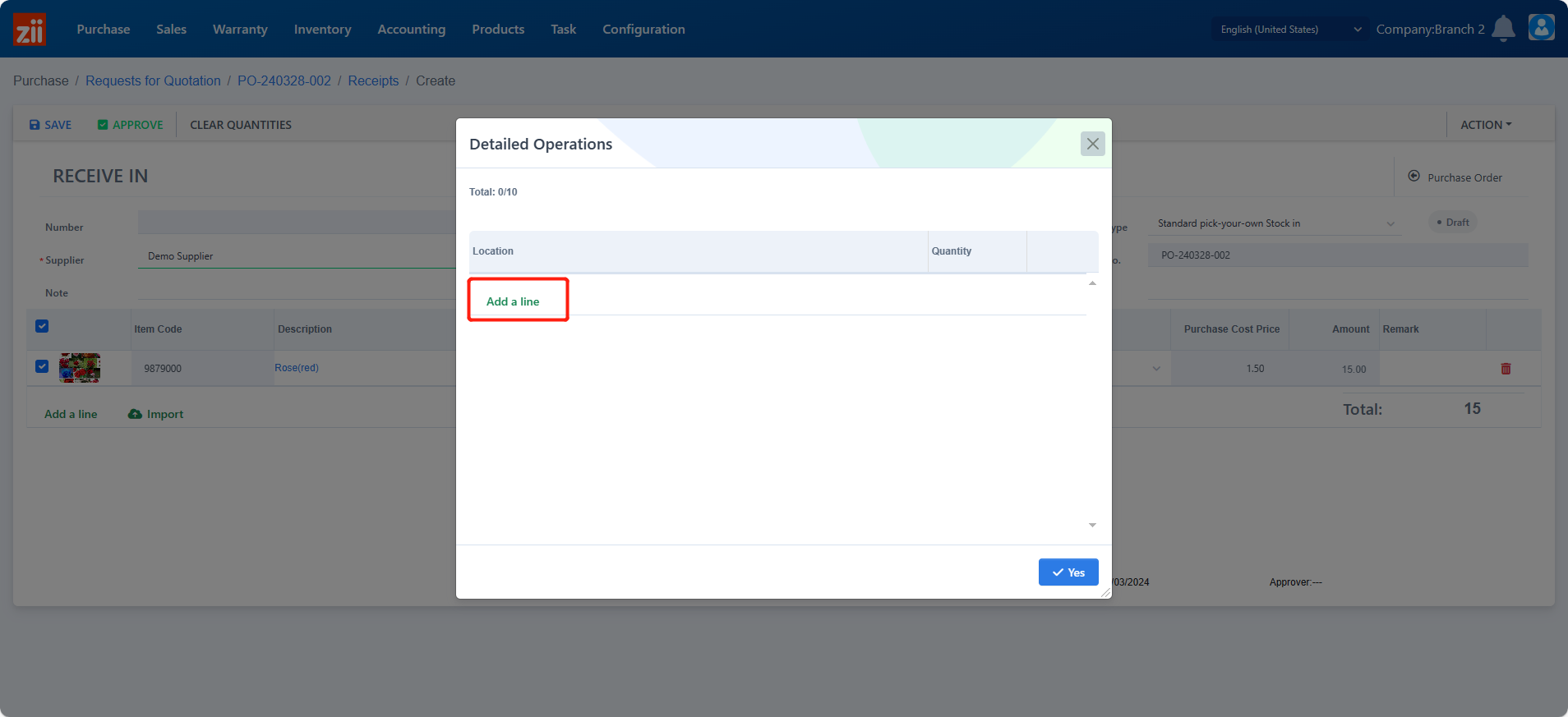1568x717 pixels.
Task: Open PO-240328-002 breadcrumb link
Action: 284,80
